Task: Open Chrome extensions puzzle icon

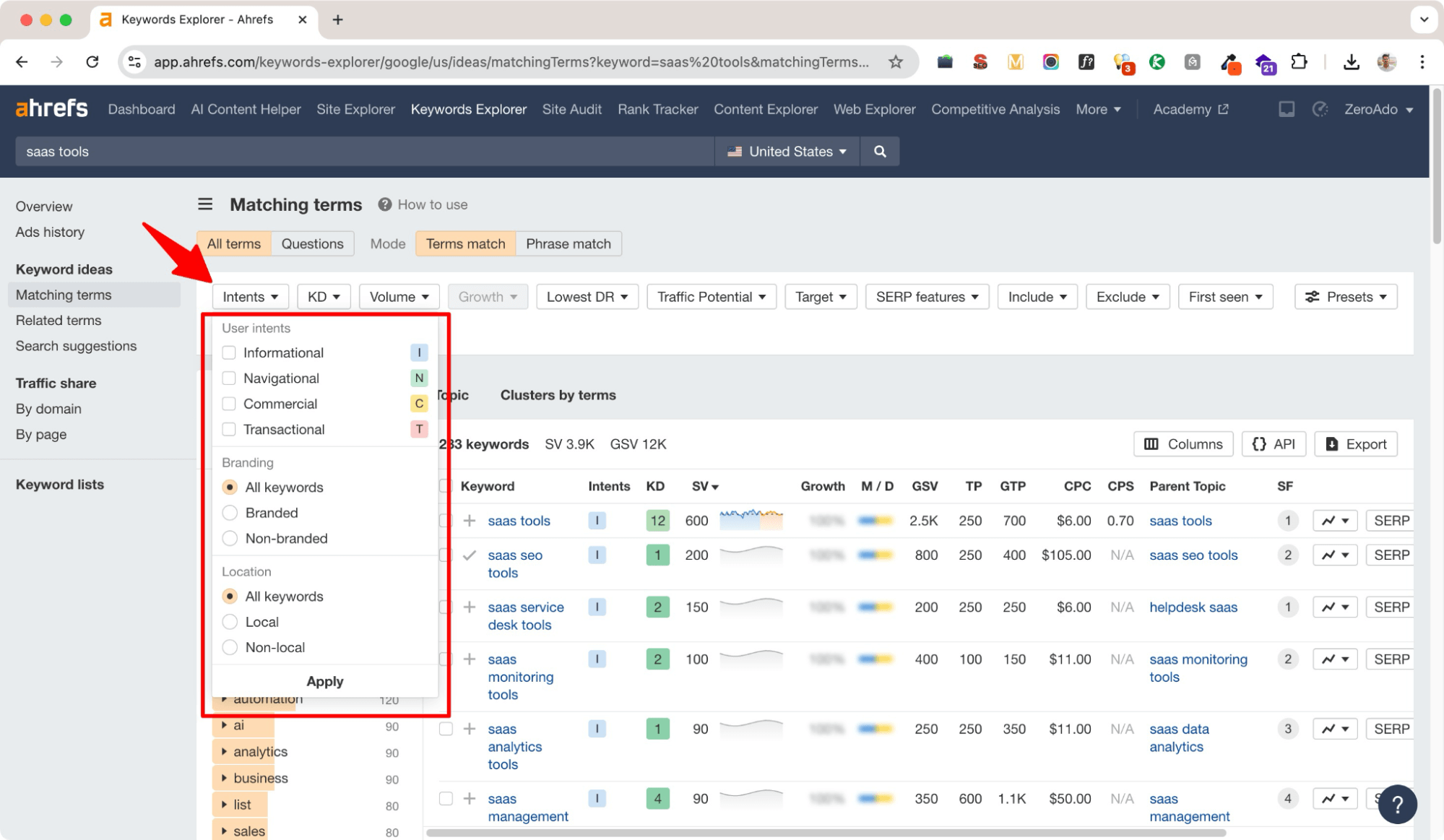Action: click(x=1299, y=62)
